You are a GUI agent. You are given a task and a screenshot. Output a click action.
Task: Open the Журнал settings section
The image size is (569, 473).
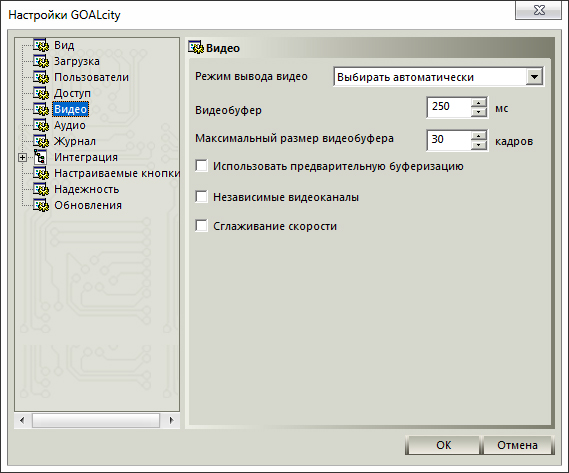click(x=75, y=141)
